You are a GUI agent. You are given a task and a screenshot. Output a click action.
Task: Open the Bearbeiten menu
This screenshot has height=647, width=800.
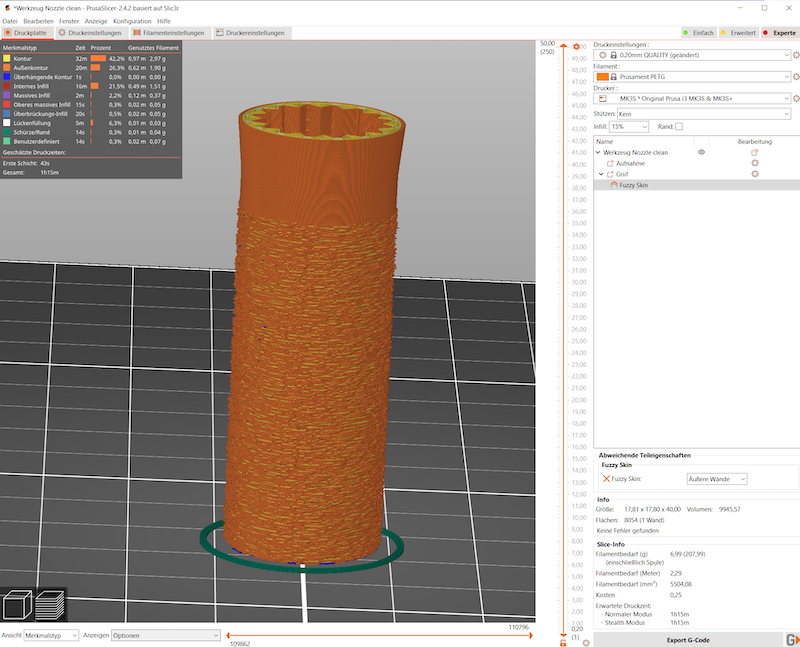pos(38,21)
